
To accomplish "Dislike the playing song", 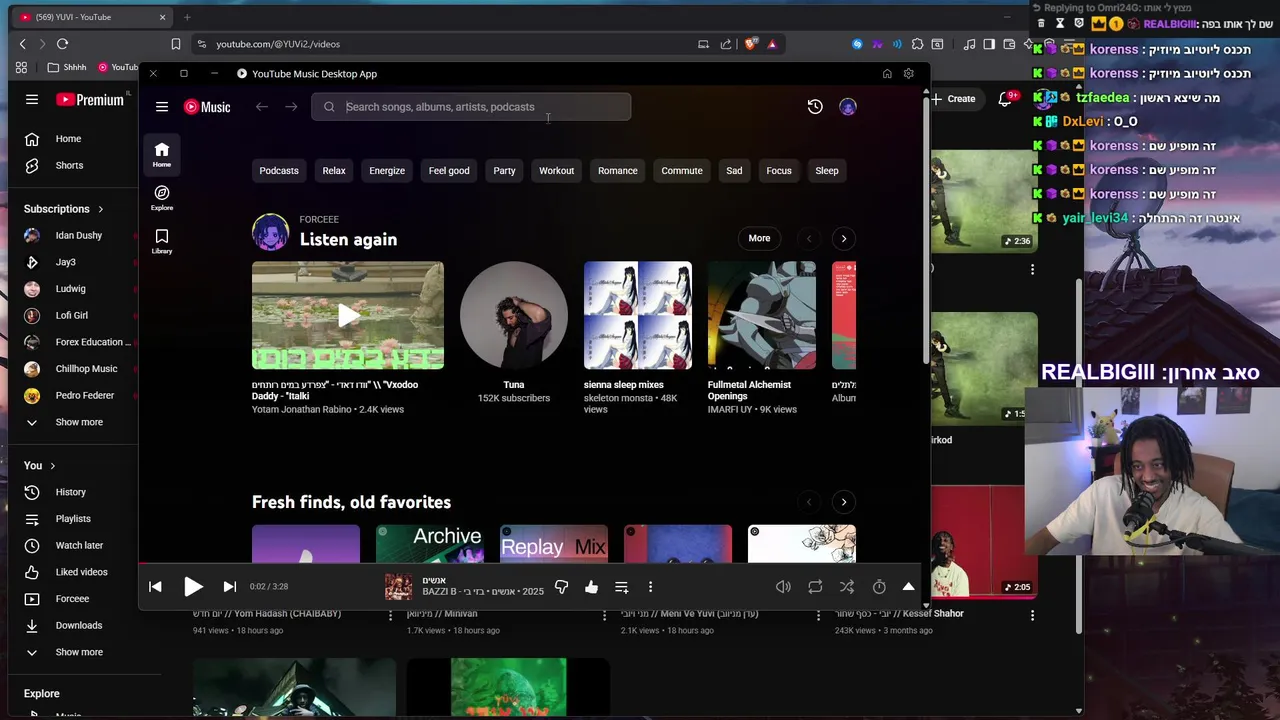I will 562,587.
